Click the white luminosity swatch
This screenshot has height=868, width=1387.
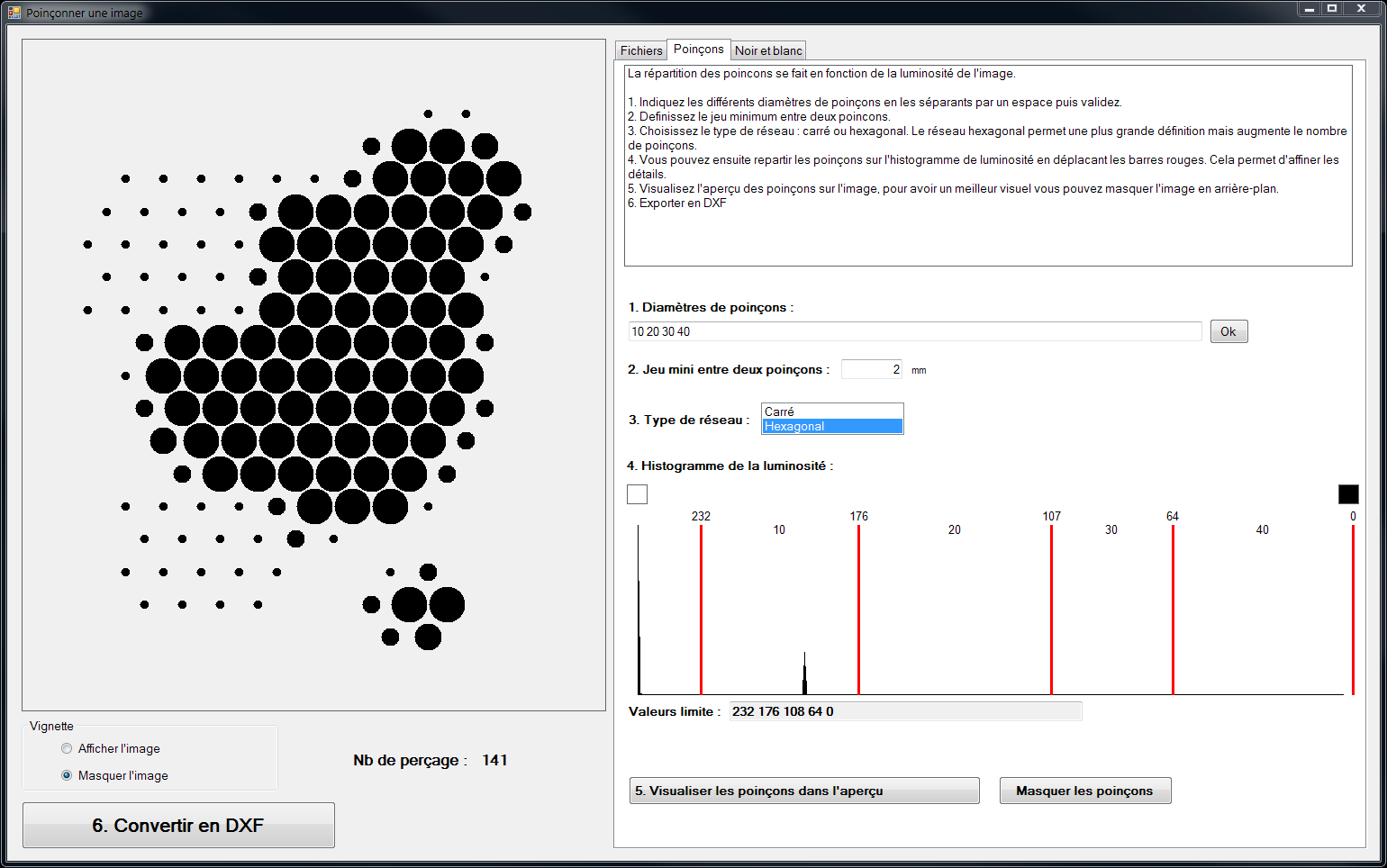[x=637, y=494]
